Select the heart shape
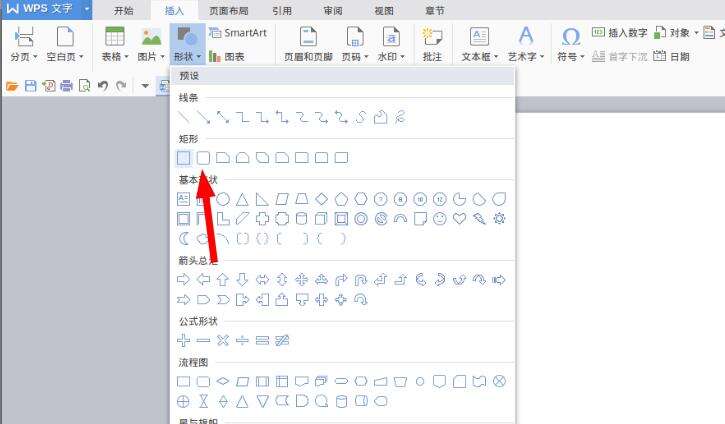 (459, 219)
